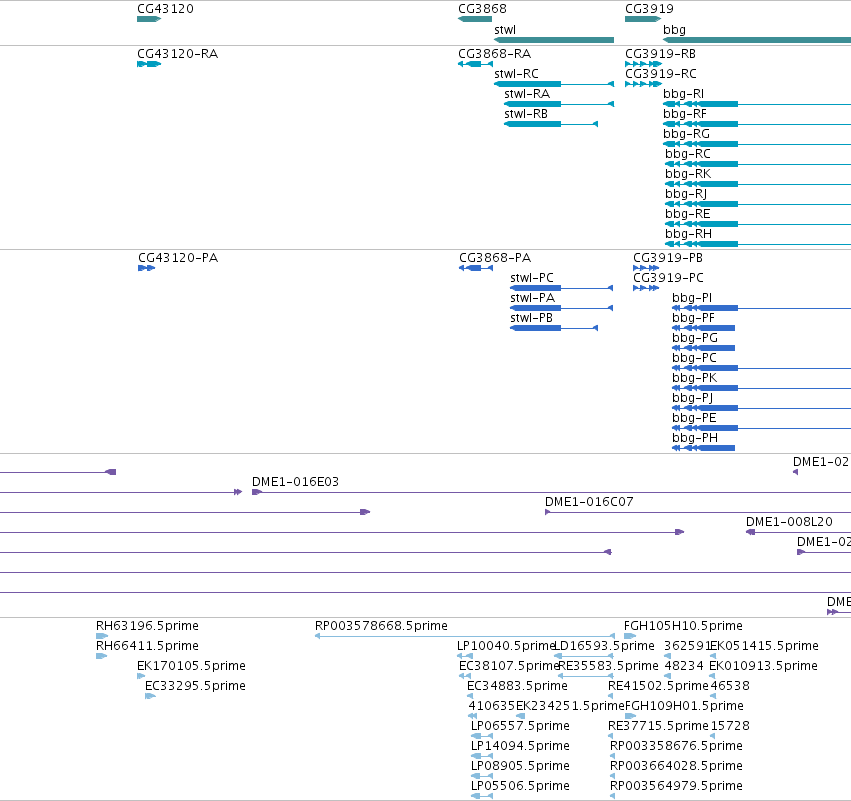Select EST RP003664028.5prime
Image resolution: width=851 pixels, height=801 pixels.
coord(676,767)
